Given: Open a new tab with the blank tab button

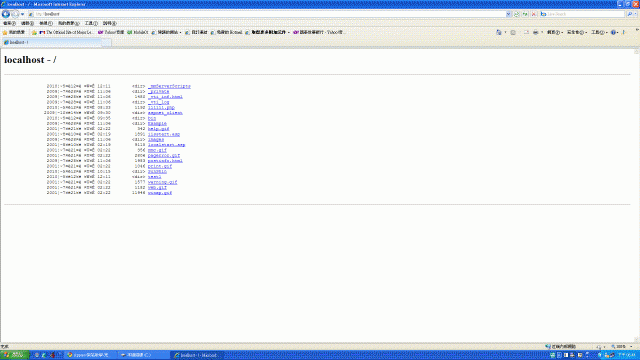Looking at the screenshot, I should (106, 42).
